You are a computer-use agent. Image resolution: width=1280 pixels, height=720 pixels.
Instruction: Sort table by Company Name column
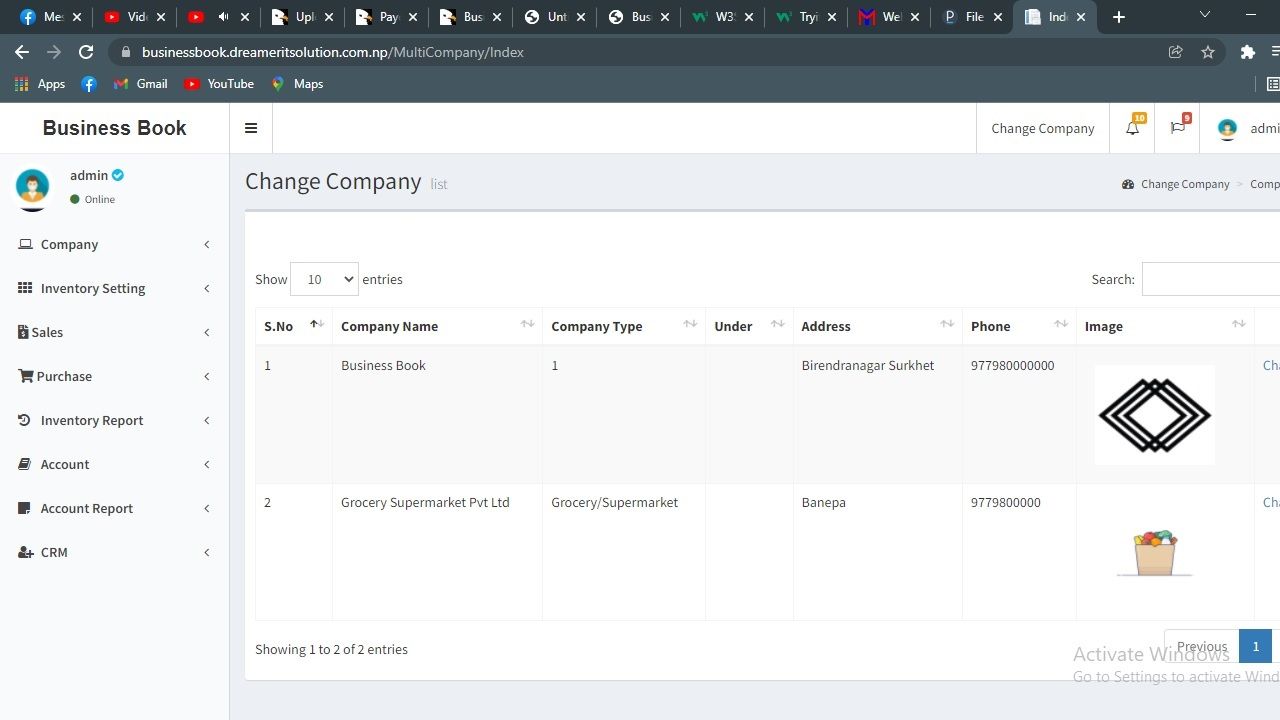click(436, 326)
